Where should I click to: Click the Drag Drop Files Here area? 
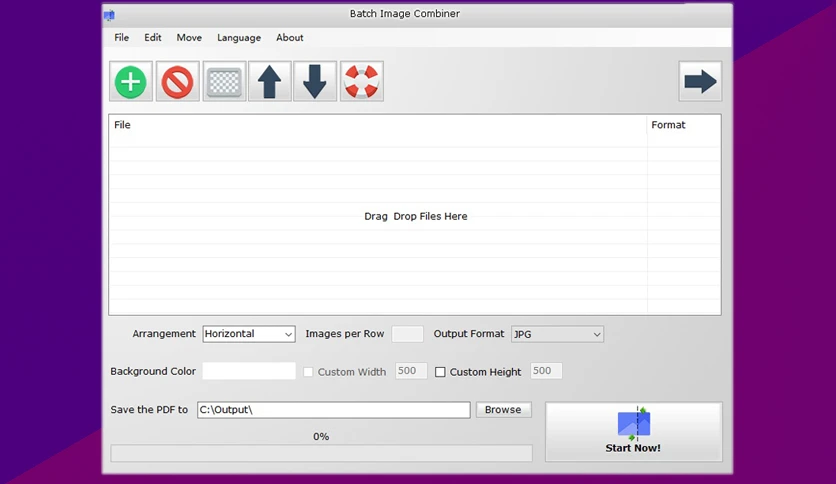(415, 216)
